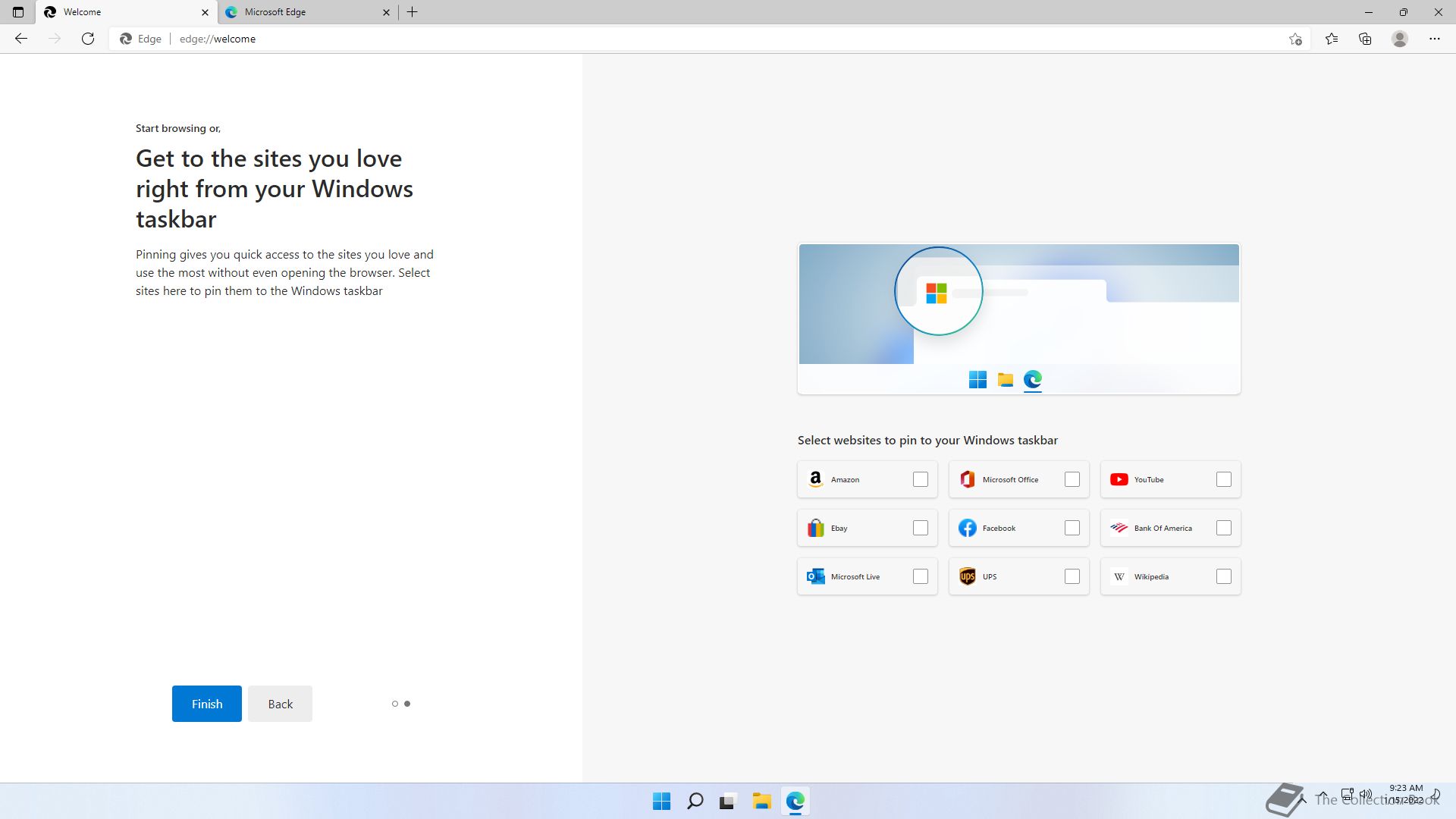The height and width of the screenshot is (819, 1456).
Task: Open a new tab with plus icon
Action: [x=413, y=12]
